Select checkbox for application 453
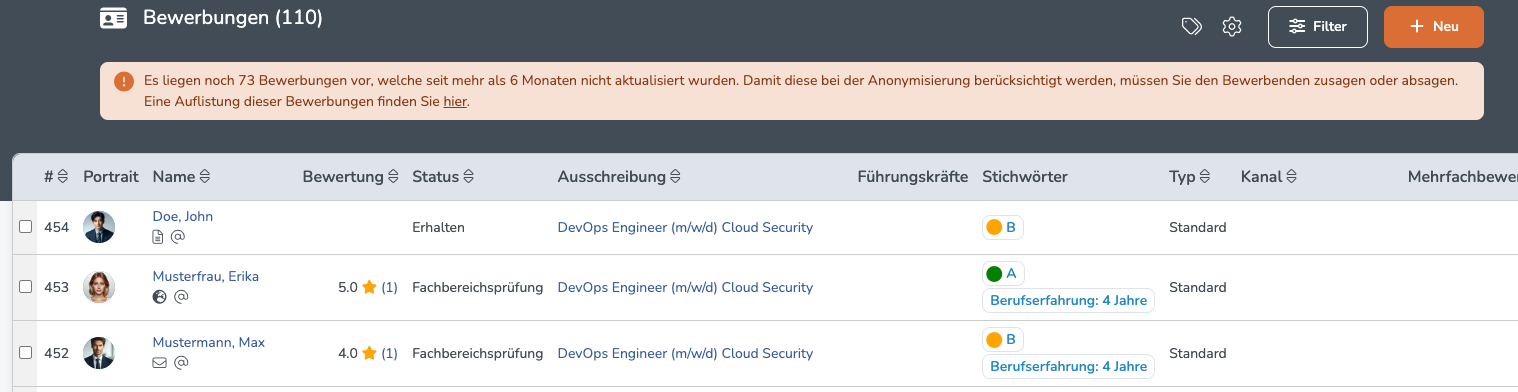The image size is (1518, 392). pos(26,287)
